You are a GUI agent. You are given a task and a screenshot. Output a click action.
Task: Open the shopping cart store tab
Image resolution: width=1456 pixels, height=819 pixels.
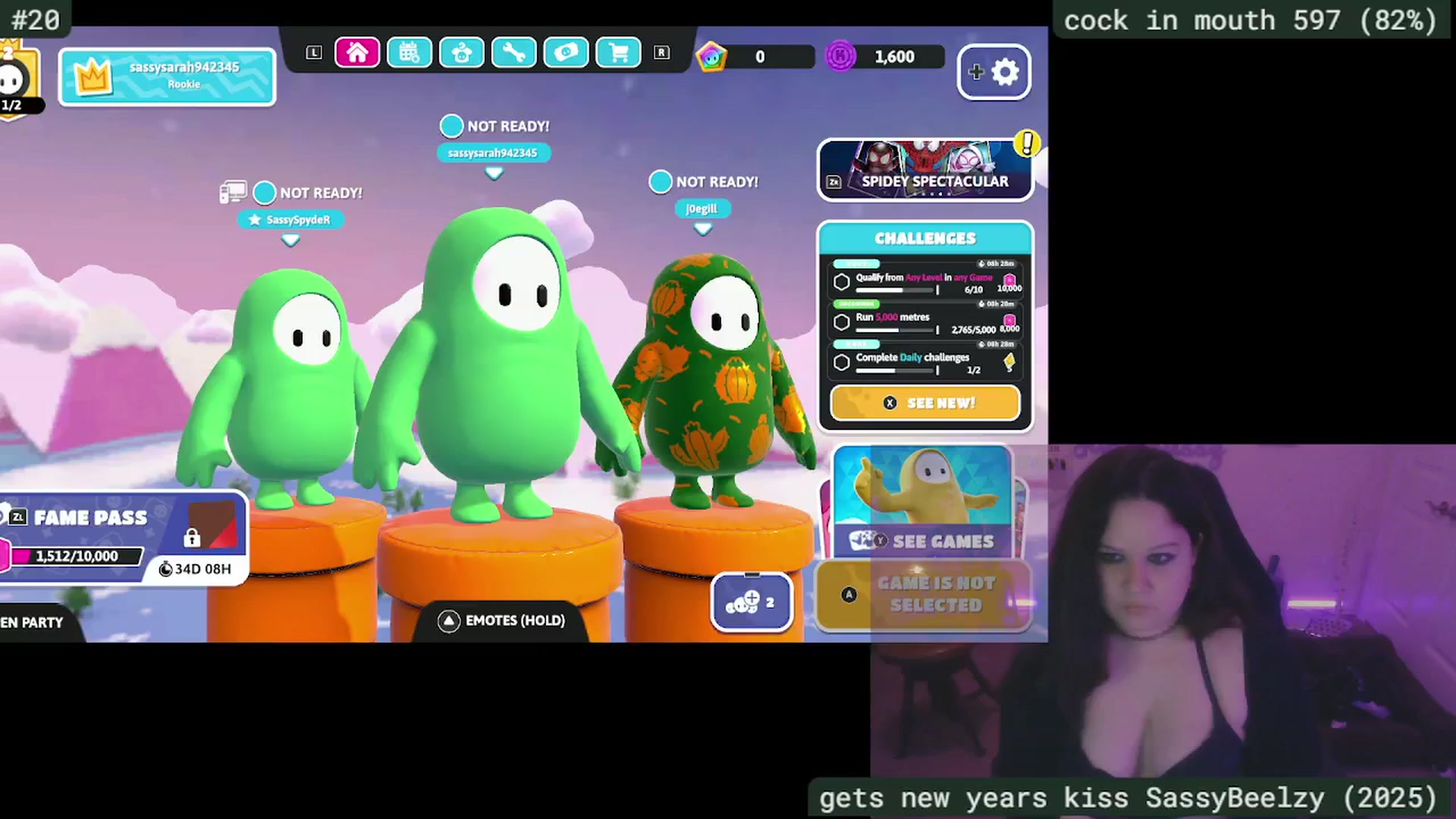pyautogui.click(x=618, y=52)
